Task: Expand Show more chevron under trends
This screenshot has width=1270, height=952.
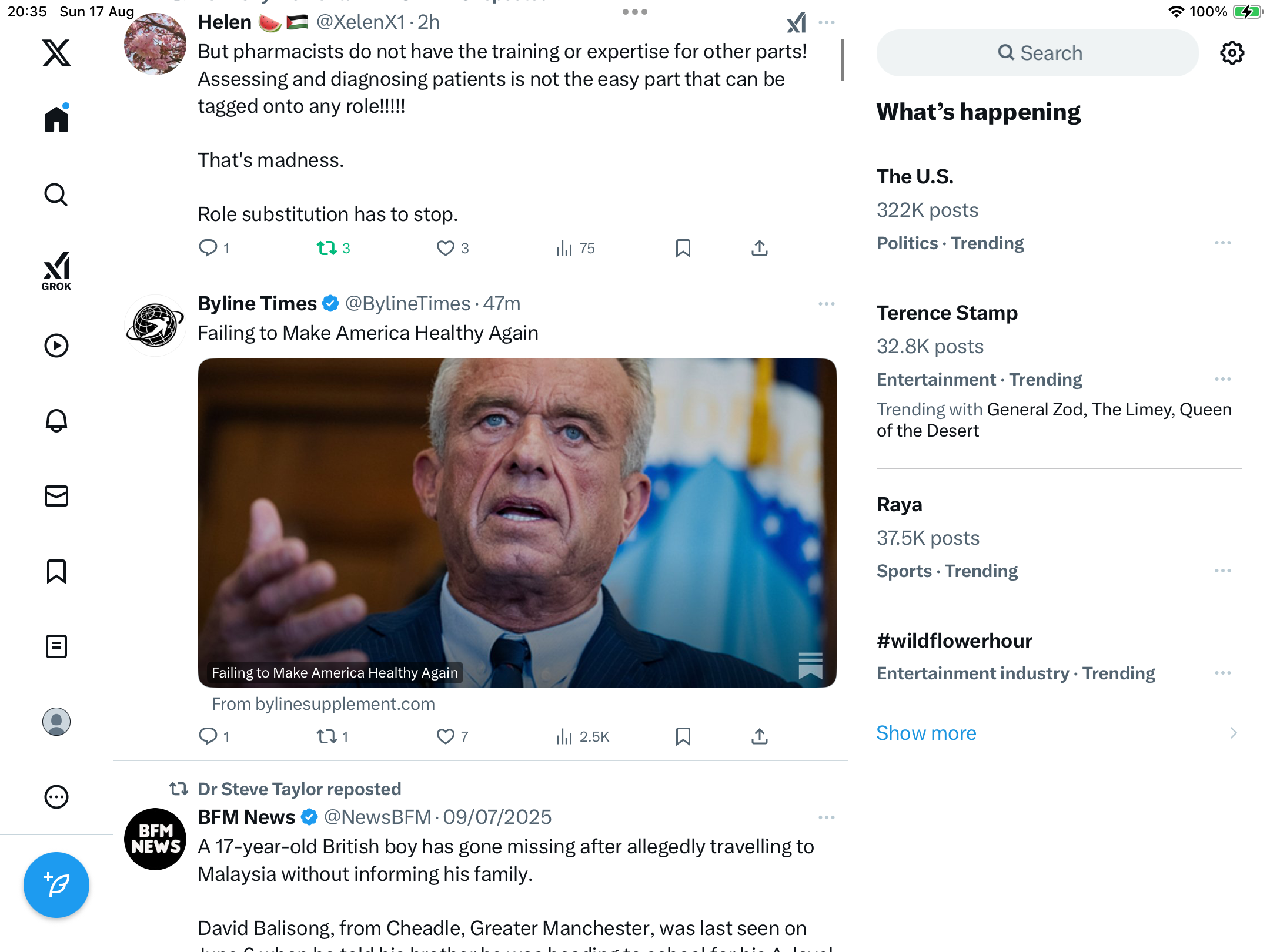Action: pos(1233,733)
